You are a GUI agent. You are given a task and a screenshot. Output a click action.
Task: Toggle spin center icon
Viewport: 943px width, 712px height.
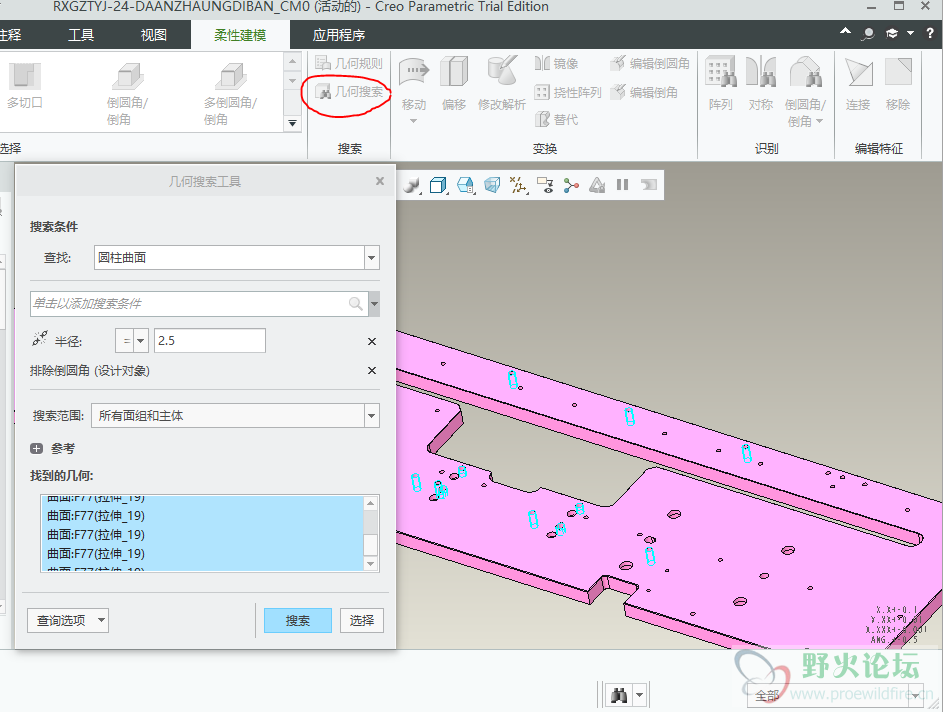pos(571,185)
